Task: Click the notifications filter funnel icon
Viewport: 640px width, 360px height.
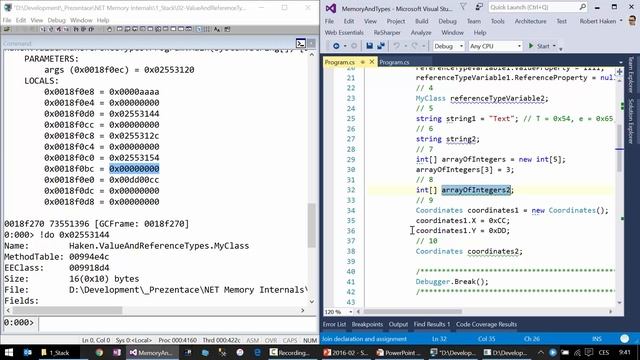Action: click(x=463, y=7)
